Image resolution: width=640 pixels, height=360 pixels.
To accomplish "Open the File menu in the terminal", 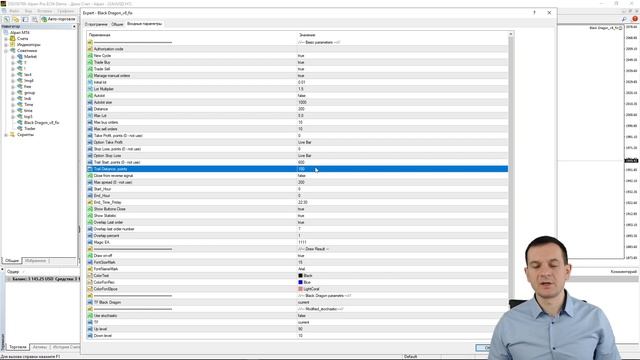I will [x=13, y=11].
